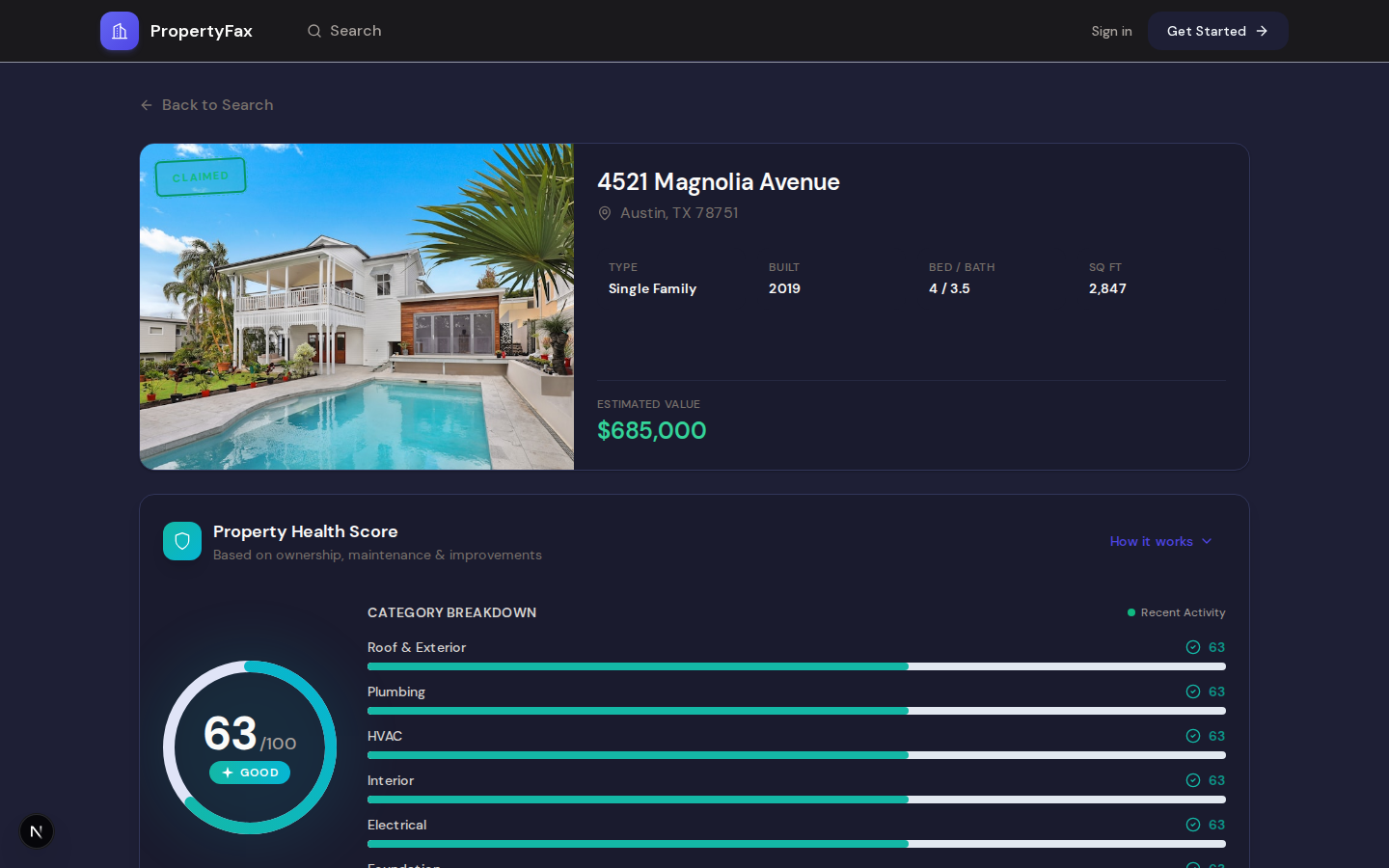Screen dimensions: 1389x868
Task: Click the checkmark icon beside HVAC
Action: click(1193, 736)
